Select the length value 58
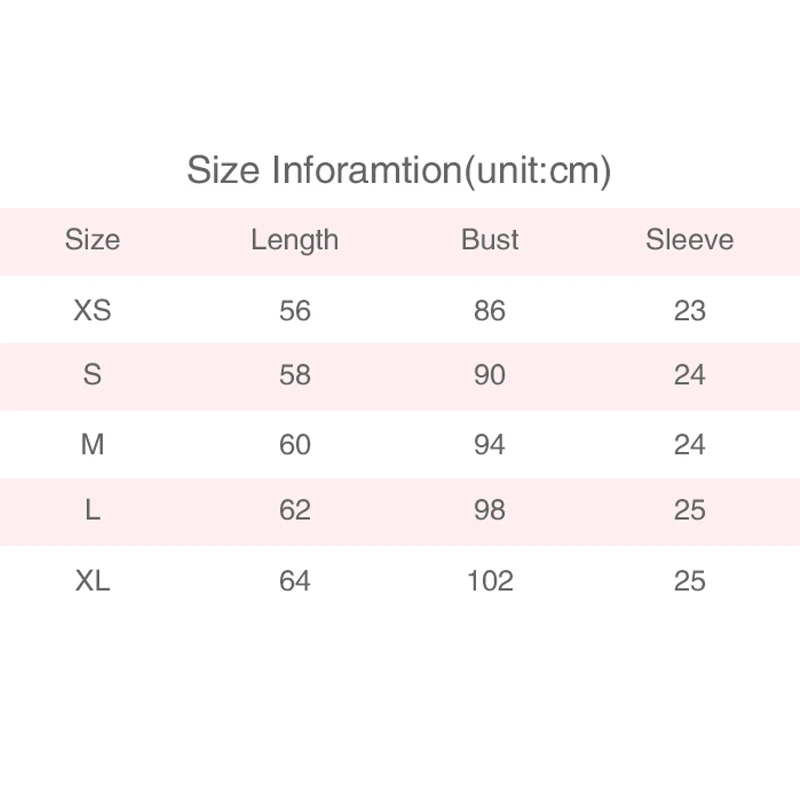The image size is (800, 800). tap(295, 376)
